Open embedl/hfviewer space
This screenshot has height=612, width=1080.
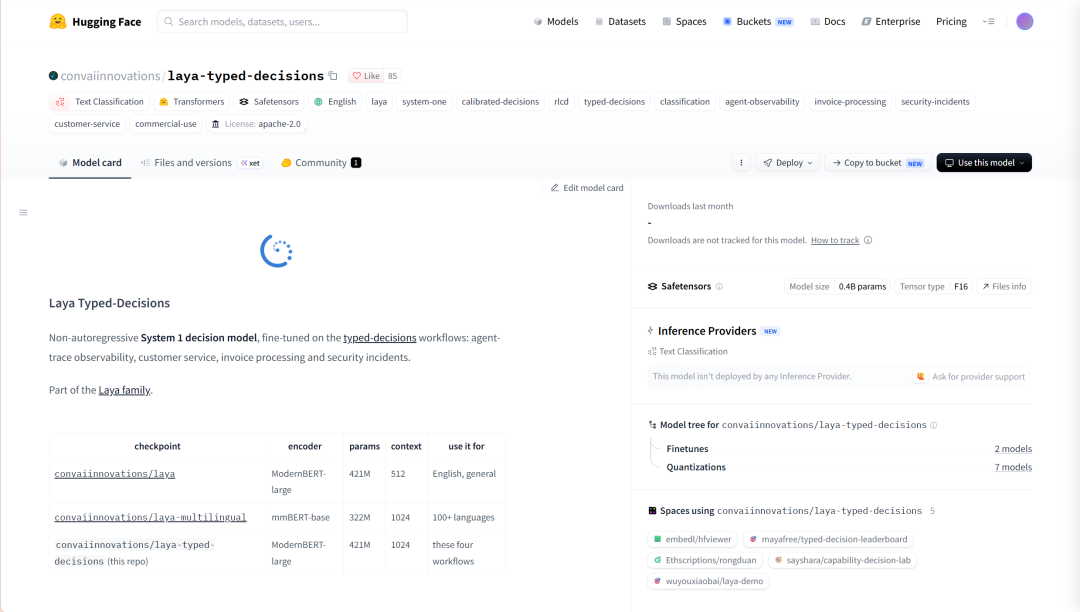pyautogui.click(x=692, y=539)
